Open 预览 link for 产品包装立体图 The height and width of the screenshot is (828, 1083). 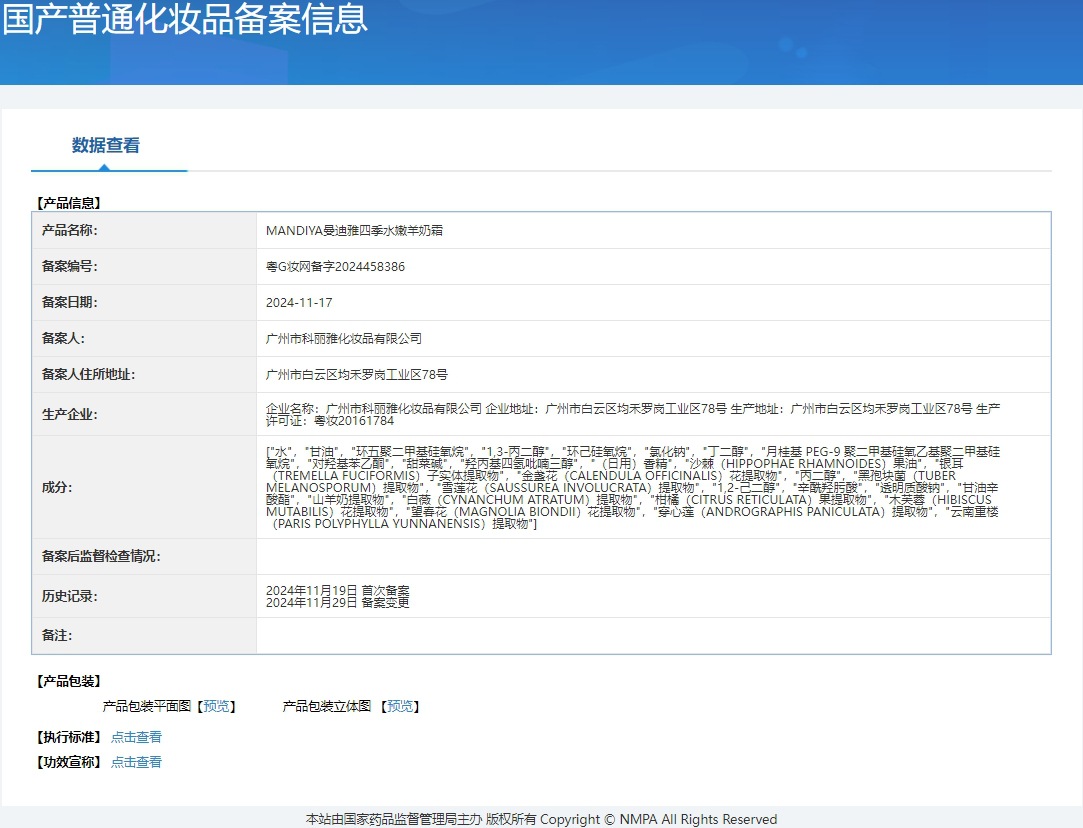(x=401, y=706)
